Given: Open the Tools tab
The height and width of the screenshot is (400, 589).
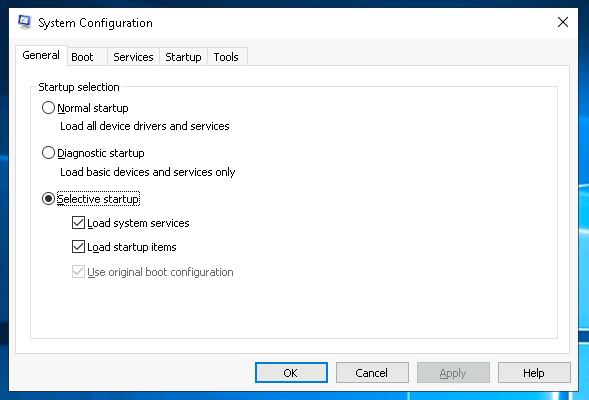Looking at the screenshot, I should click(x=227, y=57).
